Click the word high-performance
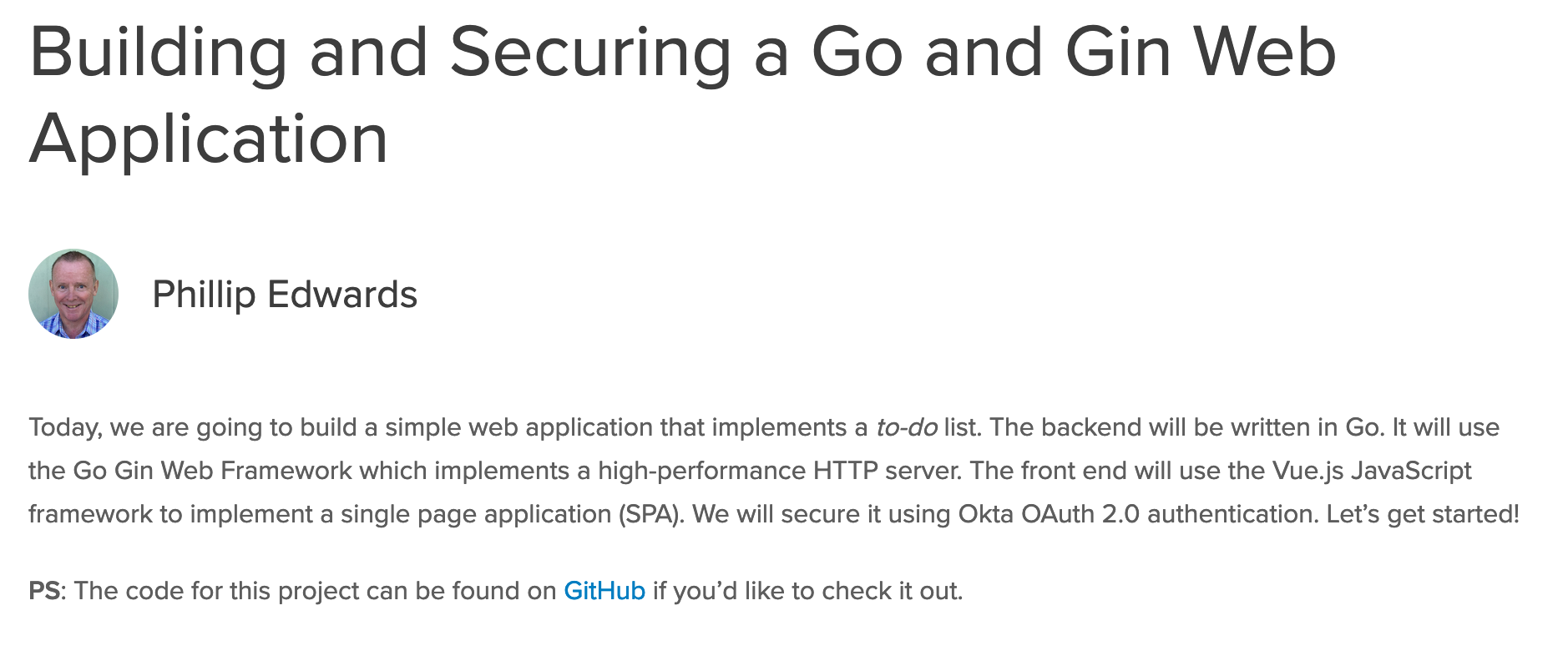Image resolution: width=1568 pixels, height=661 pixels. click(701, 471)
